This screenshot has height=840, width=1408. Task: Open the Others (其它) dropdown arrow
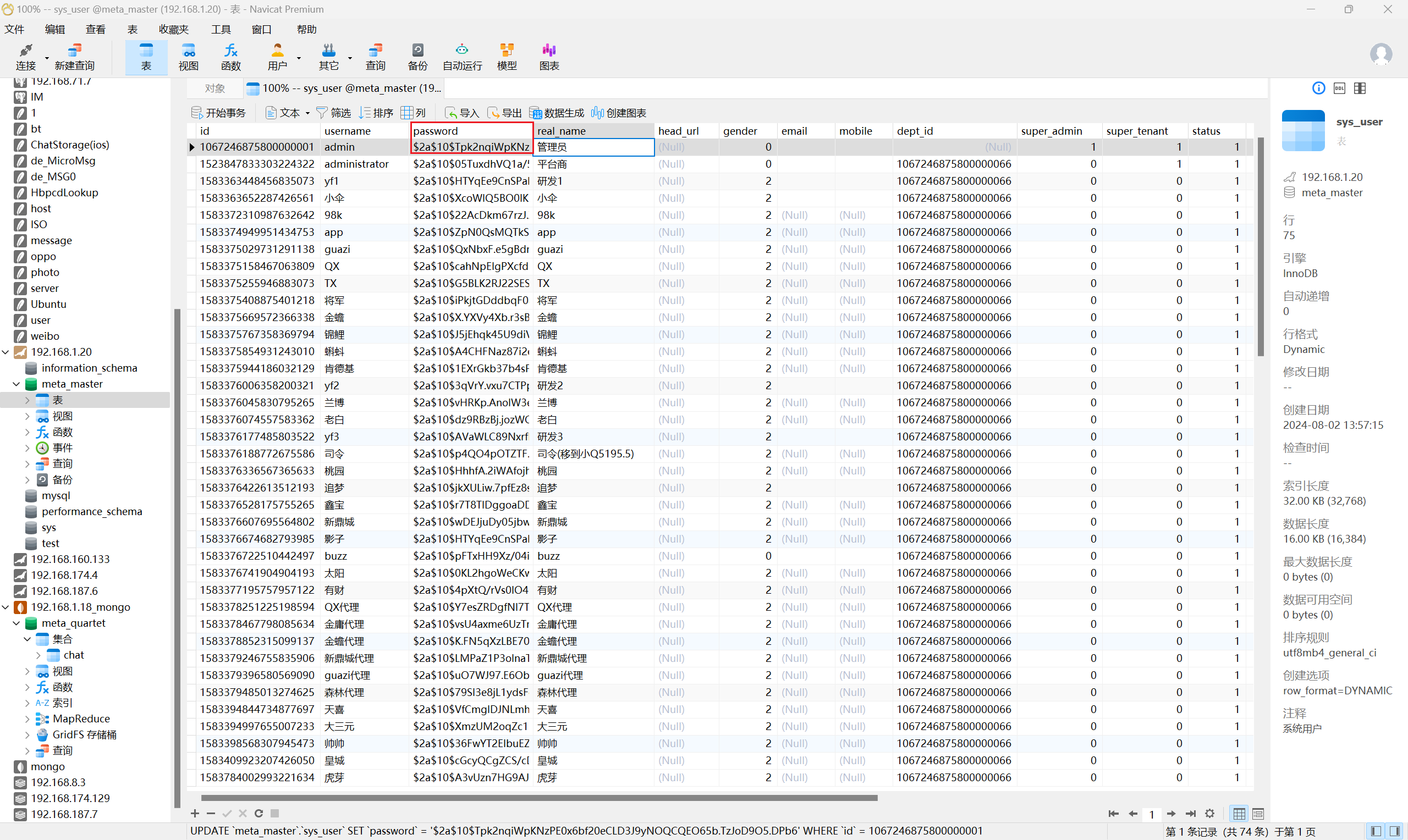(349, 58)
